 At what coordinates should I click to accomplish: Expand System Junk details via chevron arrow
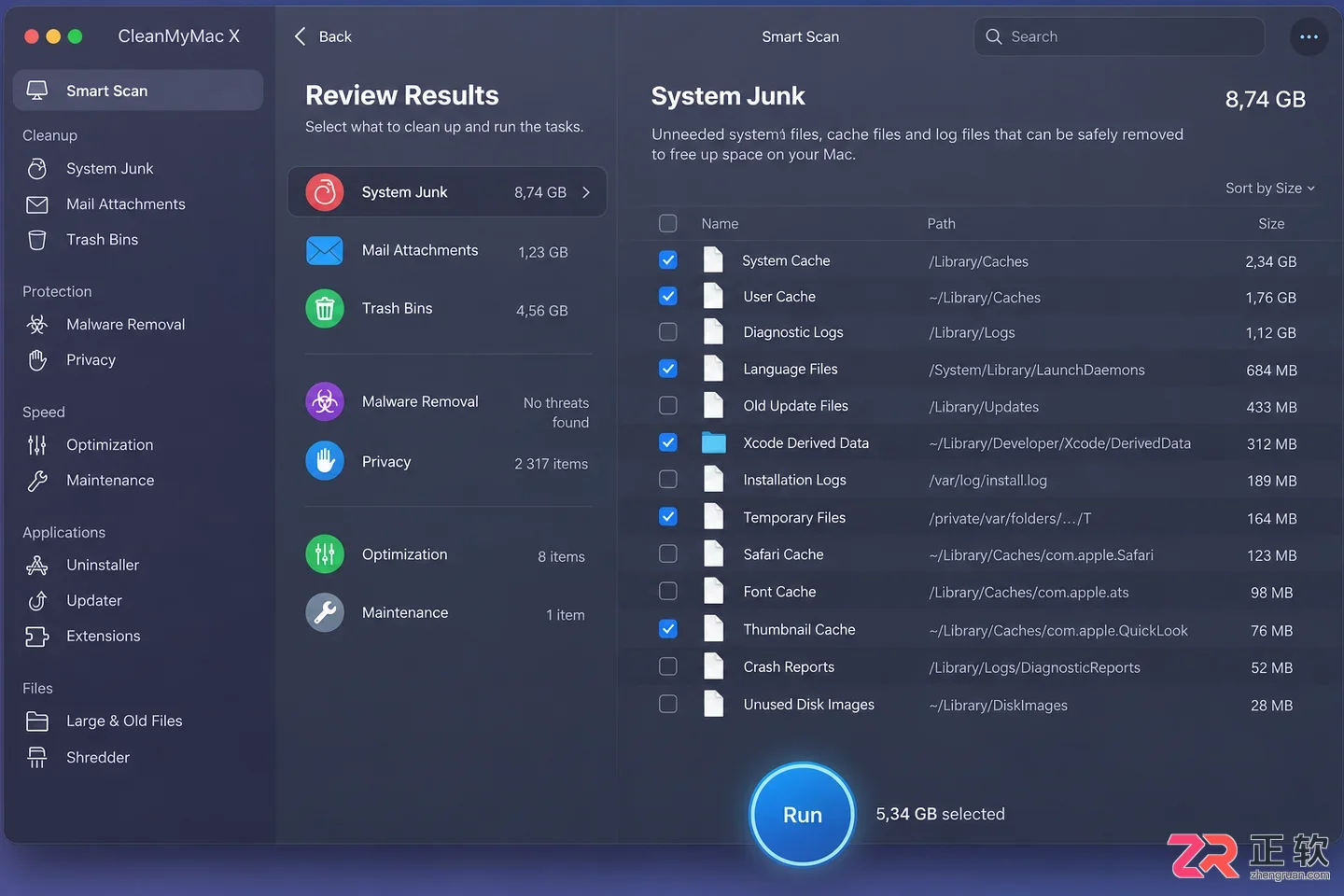[586, 192]
